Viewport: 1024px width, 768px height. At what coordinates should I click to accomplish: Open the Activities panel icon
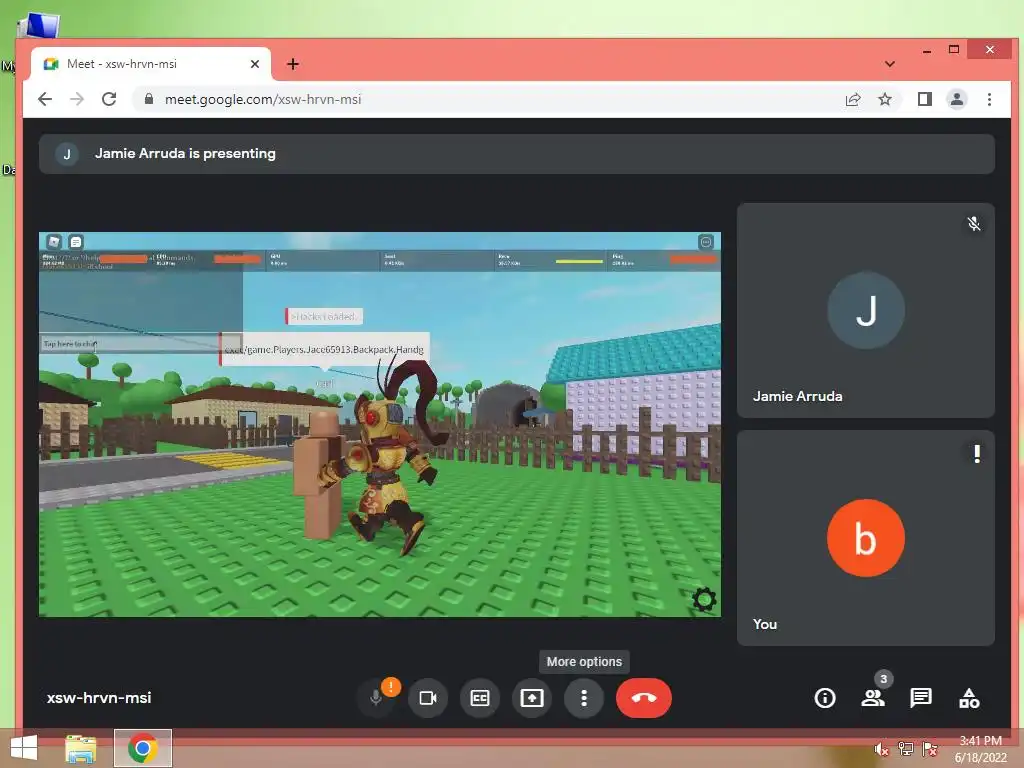tap(969, 698)
